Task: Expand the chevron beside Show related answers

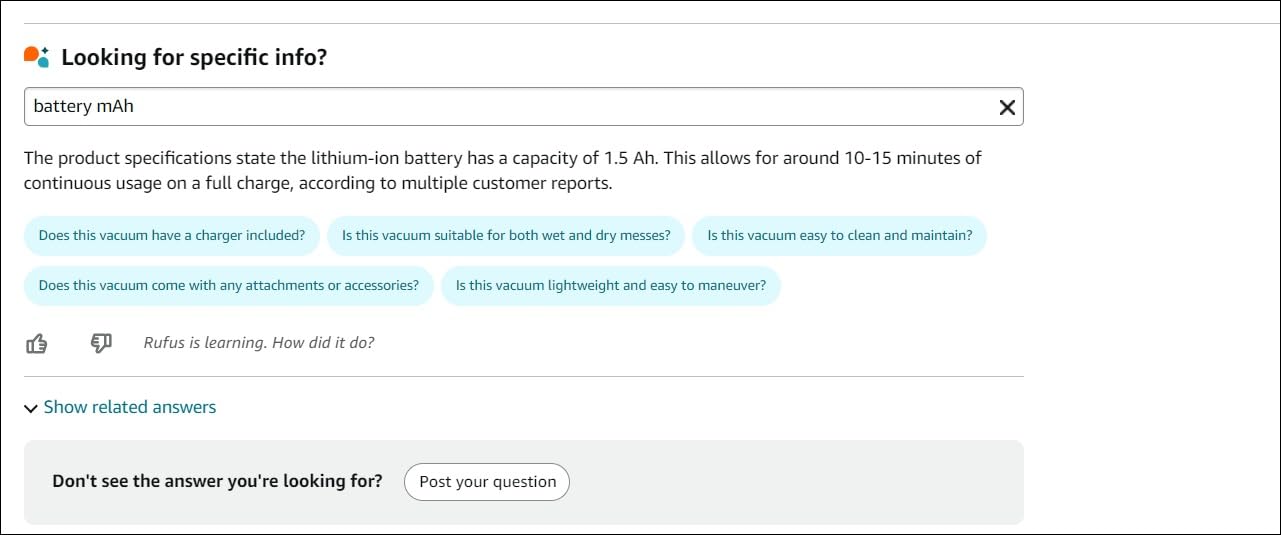Action: coord(31,408)
